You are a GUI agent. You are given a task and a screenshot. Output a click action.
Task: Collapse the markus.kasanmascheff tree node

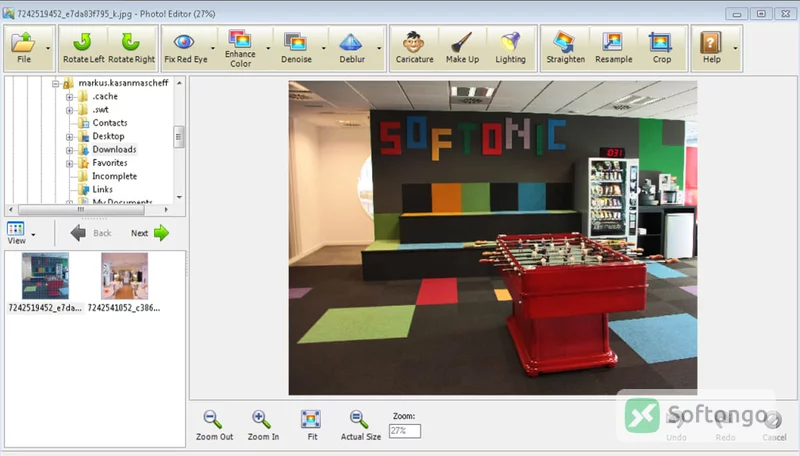click(x=56, y=83)
